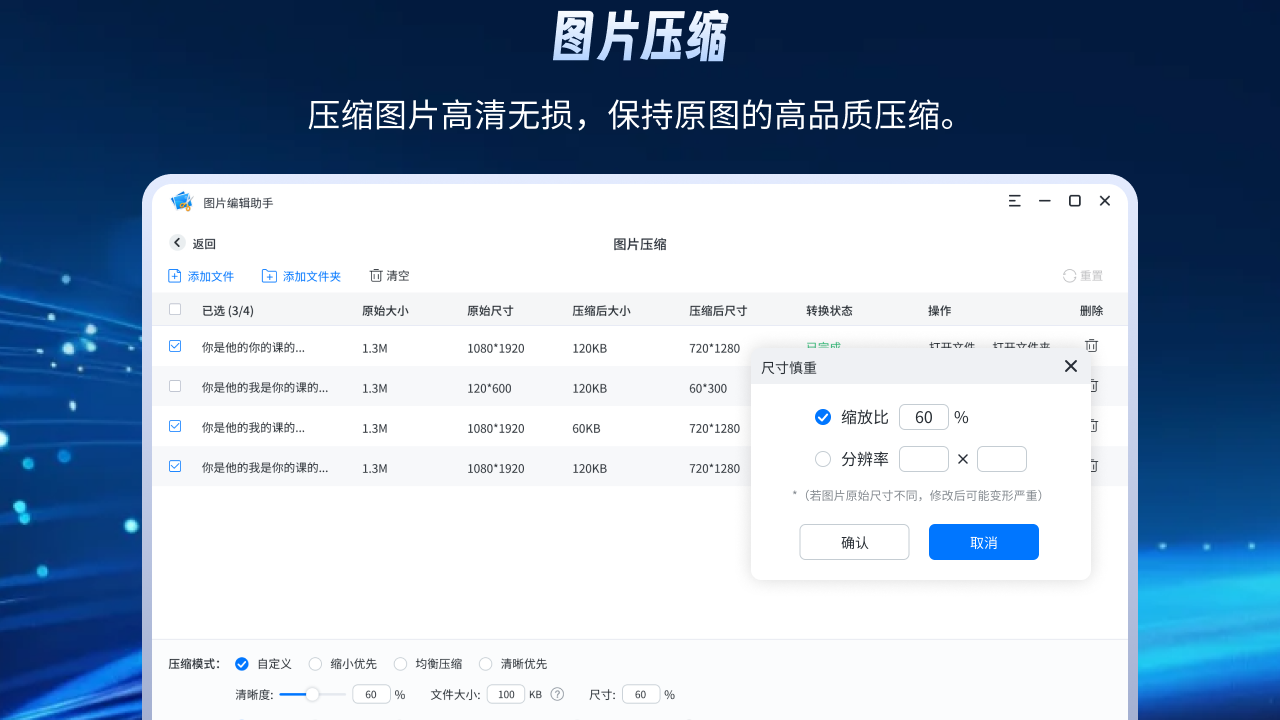Click the delete icon for the 120*600 image
The width and height of the screenshot is (1280, 720).
click(x=1091, y=386)
